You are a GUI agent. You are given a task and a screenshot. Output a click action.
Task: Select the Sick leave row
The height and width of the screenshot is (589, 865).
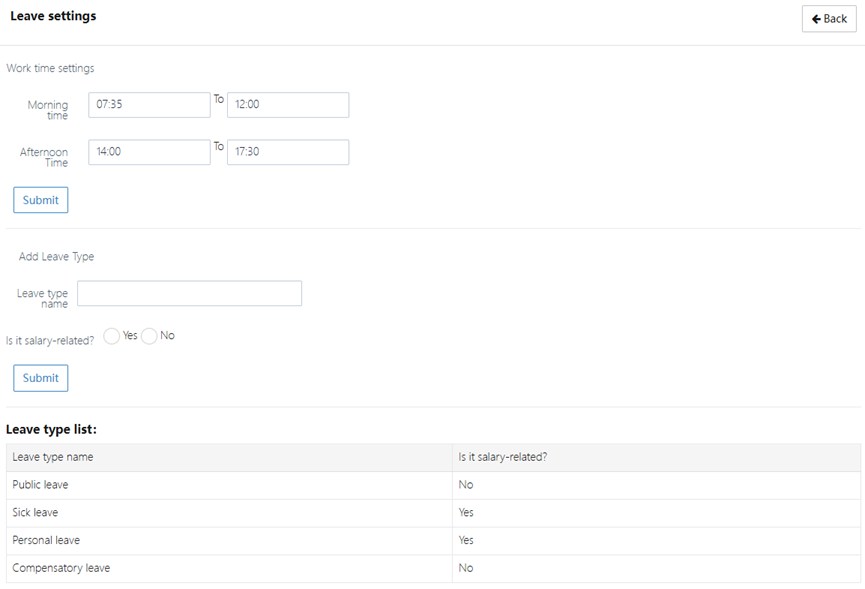click(x=35, y=513)
